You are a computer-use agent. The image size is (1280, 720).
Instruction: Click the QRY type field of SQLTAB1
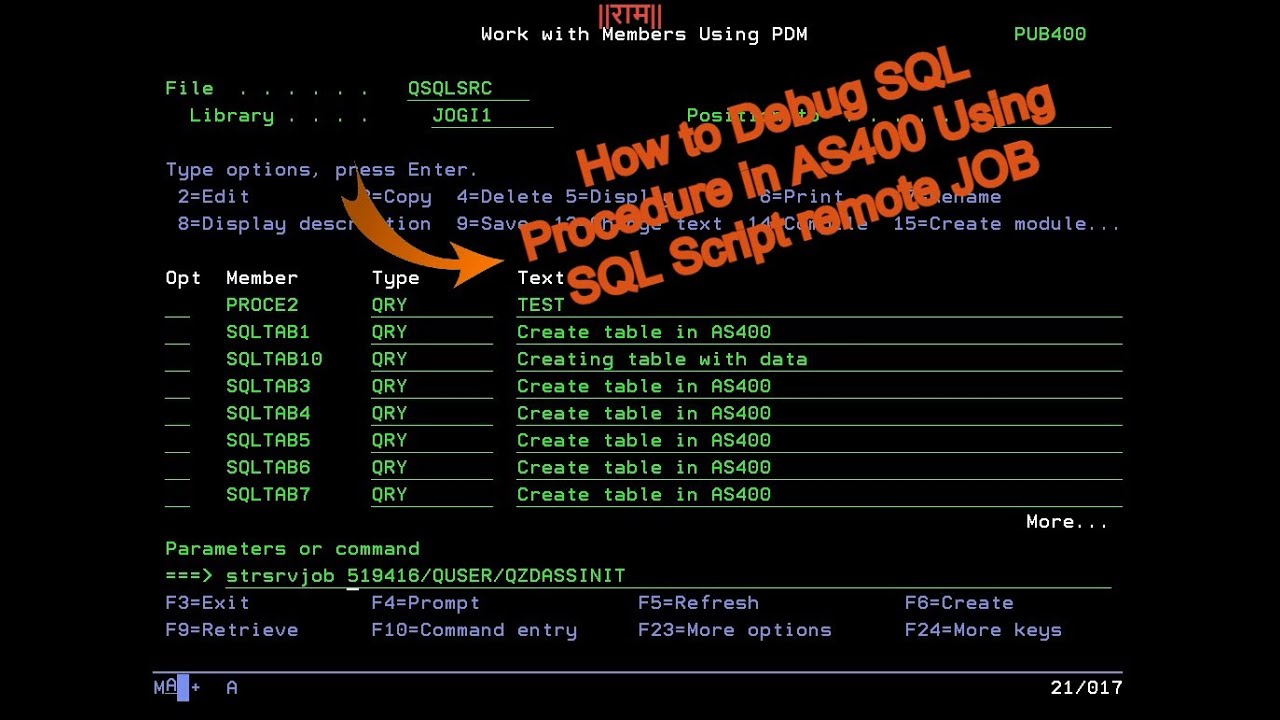pos(432,333)
